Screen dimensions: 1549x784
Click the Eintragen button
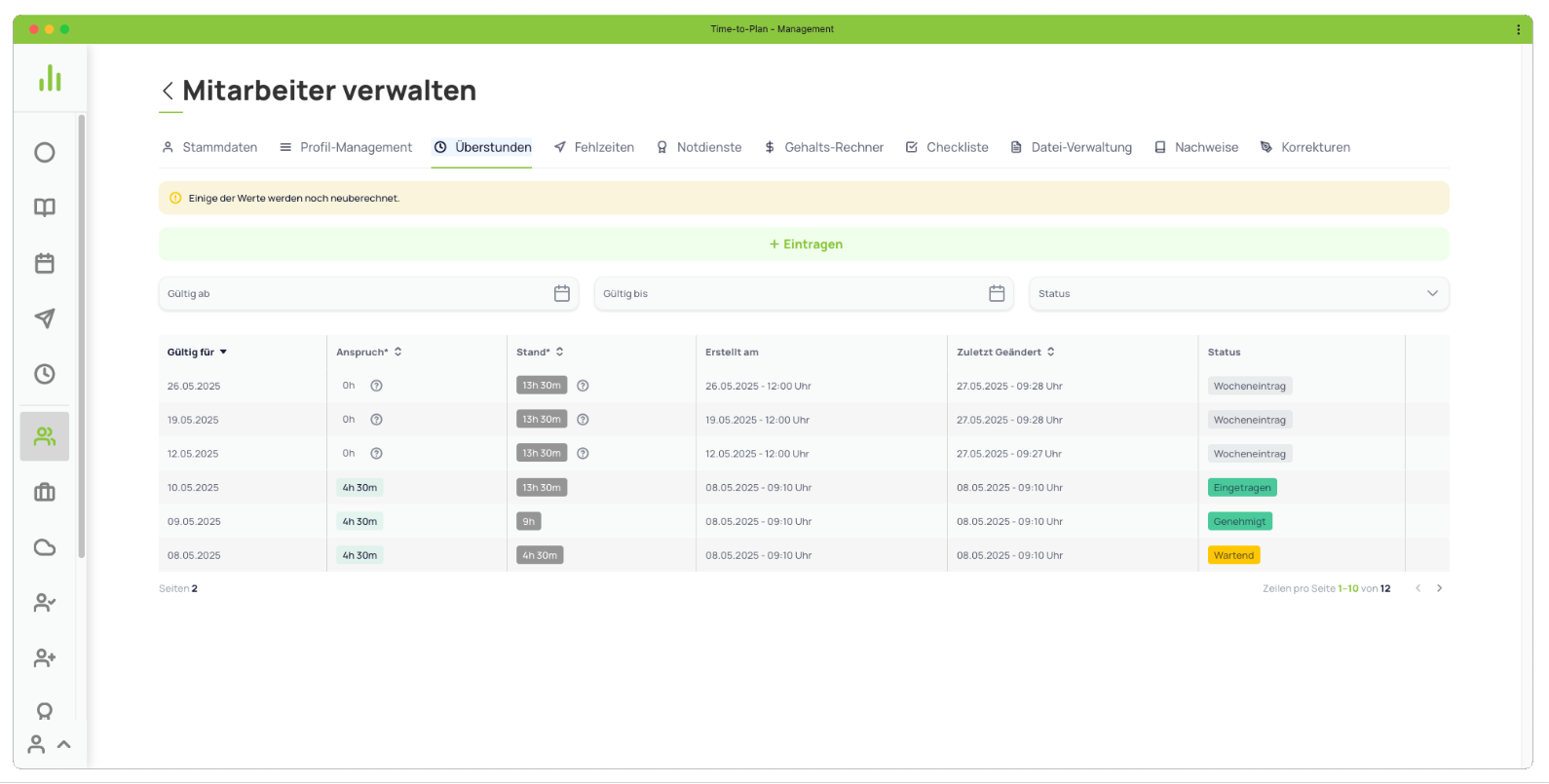(804, 244)
